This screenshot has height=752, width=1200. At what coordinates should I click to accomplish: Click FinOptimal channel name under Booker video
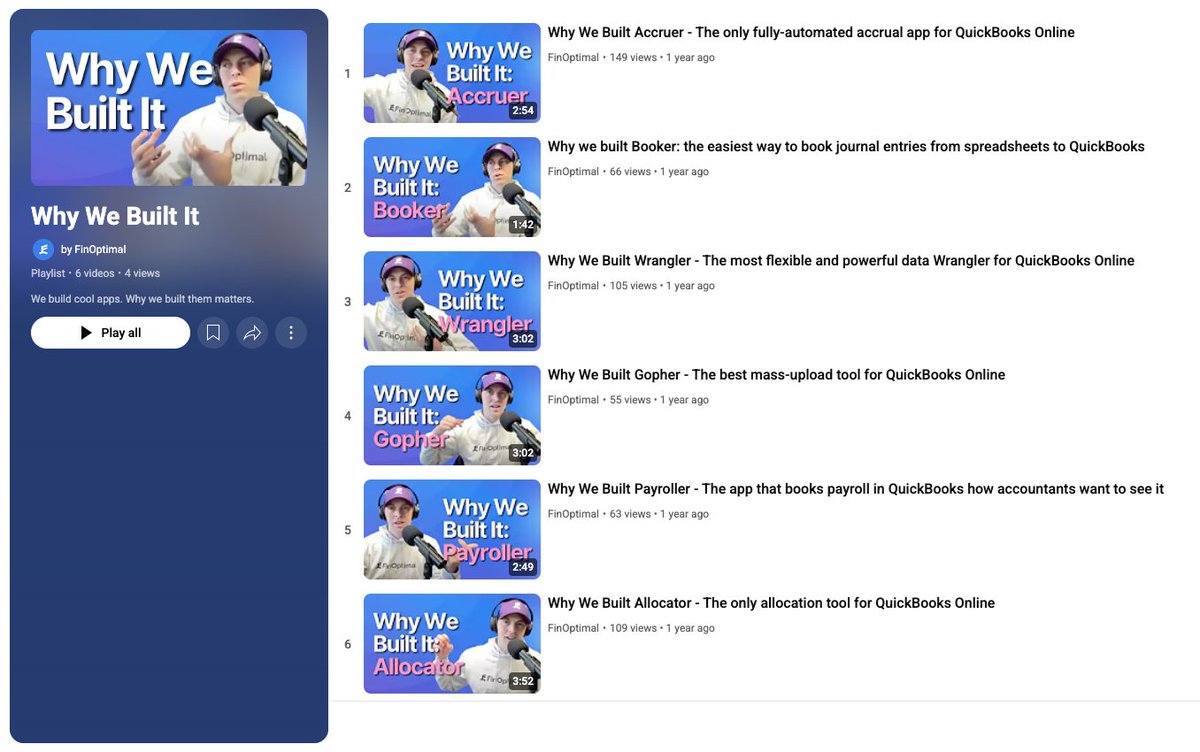click(573, 172)
